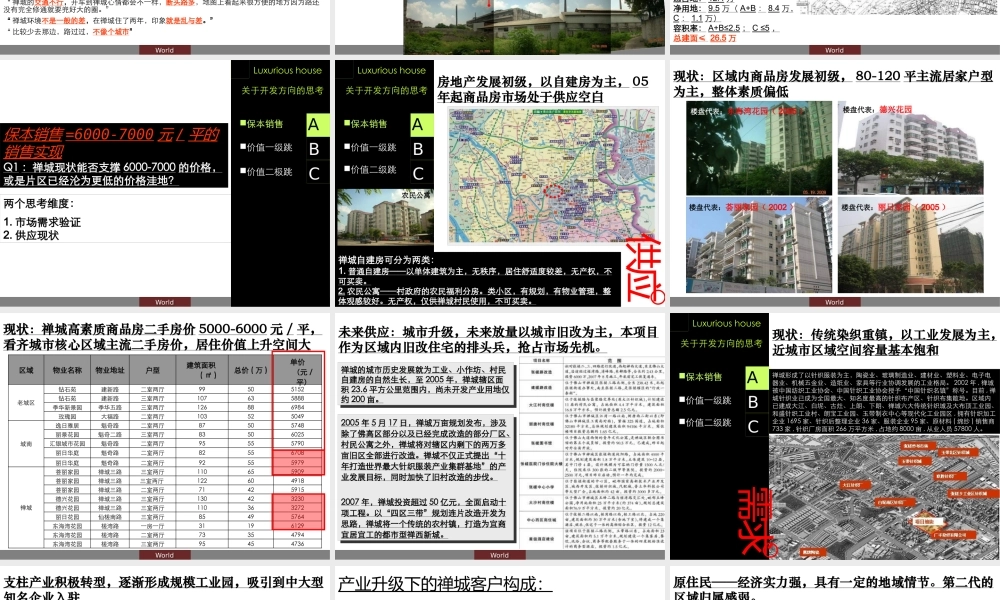Click the 支柱产业积极转型 slide title
The image size is (1000, 600).
point(164,588)
